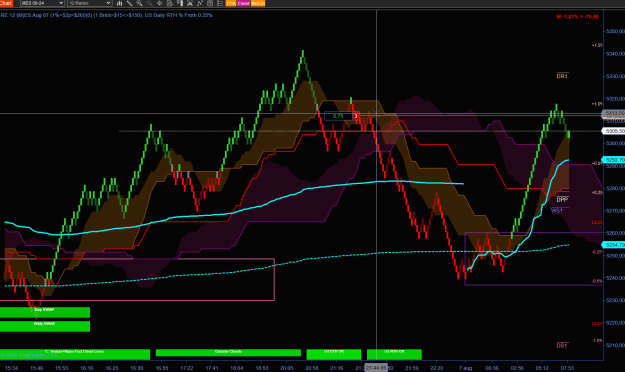The image size is (625, 372).
Task: Click the red 3 marker beside 6.75
Action: point(356,116)
